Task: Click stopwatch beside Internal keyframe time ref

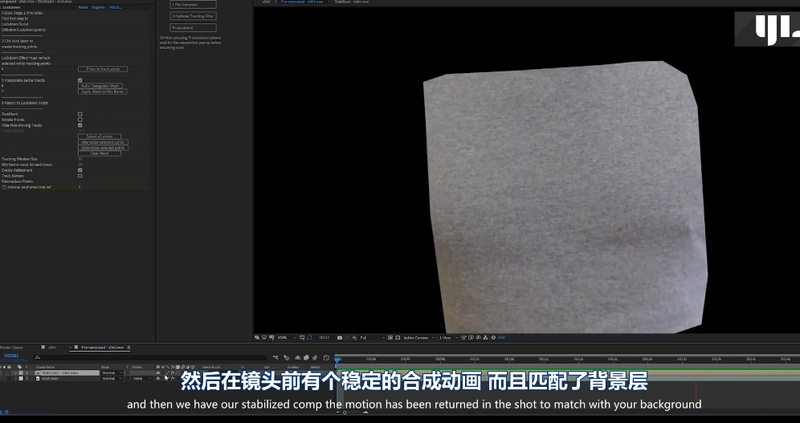Action: [4, 187]
